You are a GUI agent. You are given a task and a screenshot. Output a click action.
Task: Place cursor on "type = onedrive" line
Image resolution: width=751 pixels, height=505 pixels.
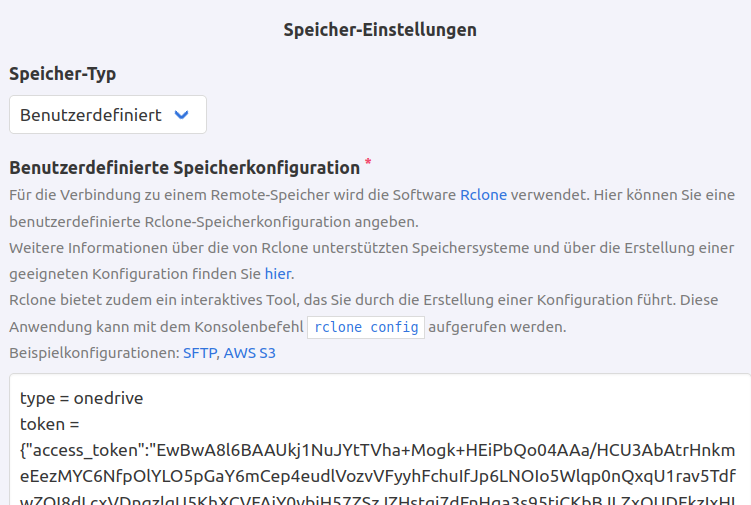coord(82,399)
